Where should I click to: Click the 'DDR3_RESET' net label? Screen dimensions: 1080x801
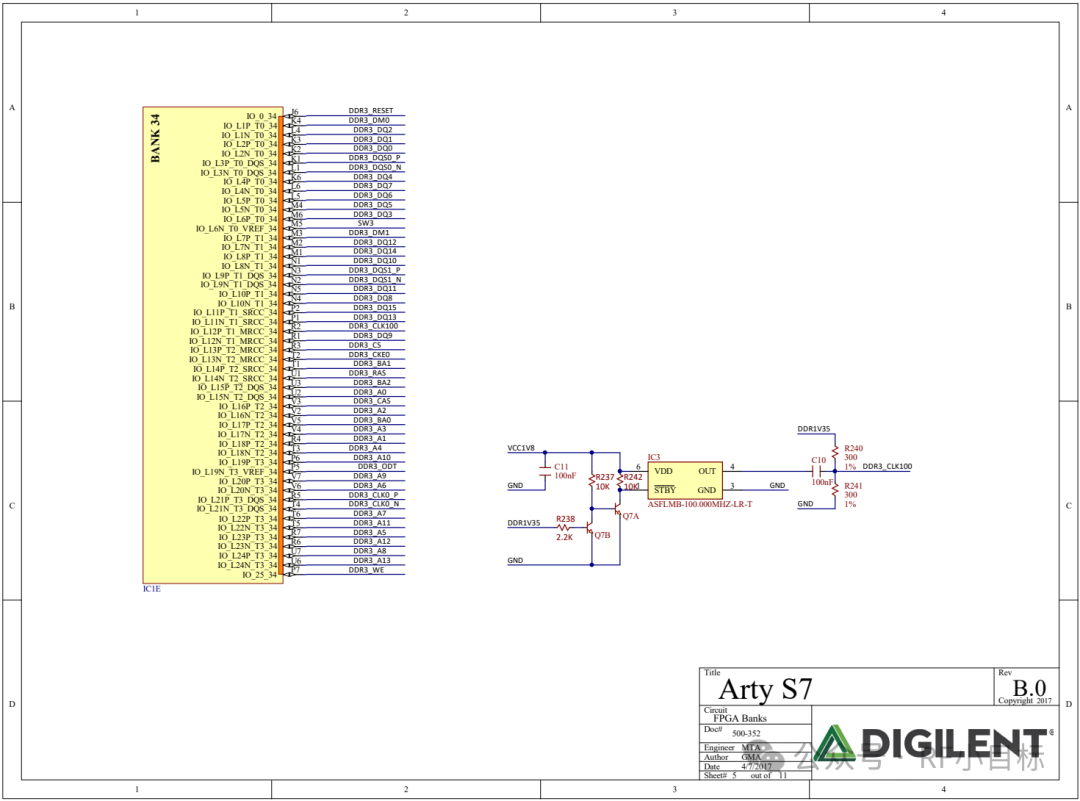coord(371,110)
